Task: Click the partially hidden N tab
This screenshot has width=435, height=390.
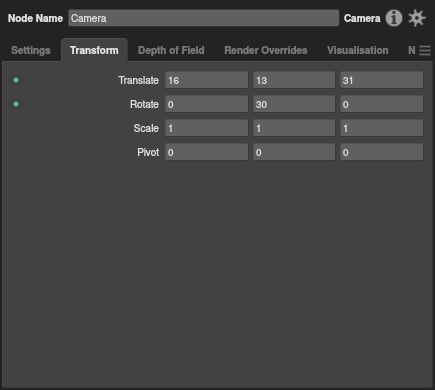Action: pyautogui.click(x=411, y=50)
